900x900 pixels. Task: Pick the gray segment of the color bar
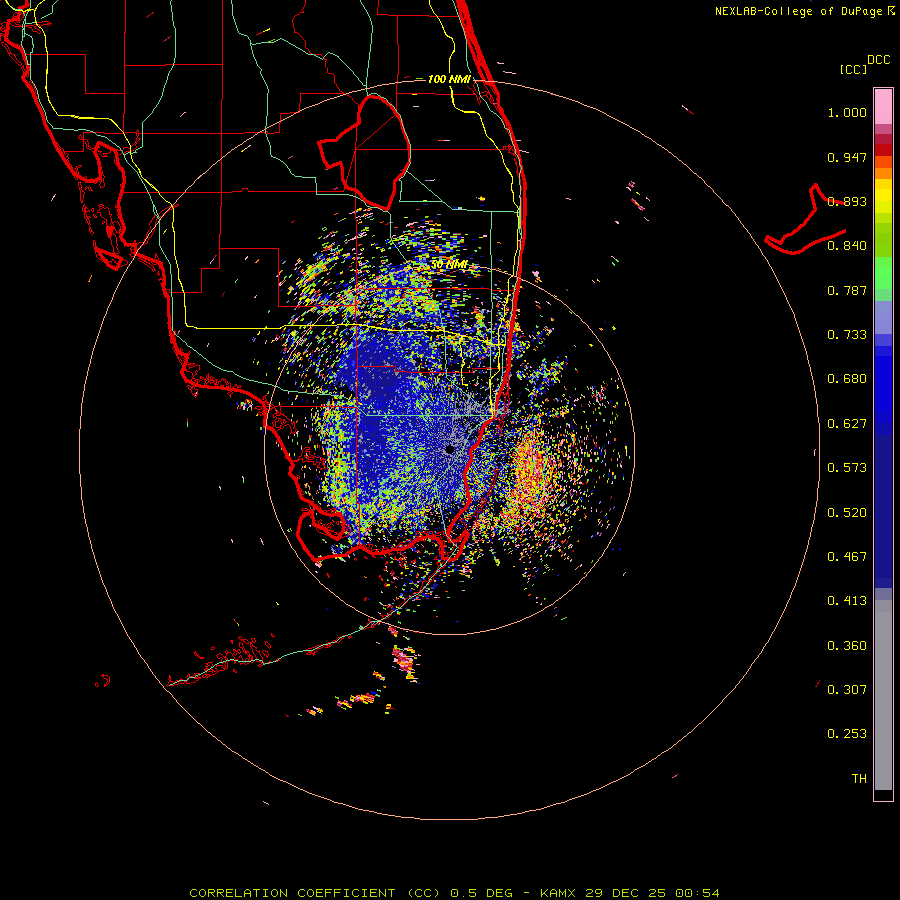coord(883,695)
